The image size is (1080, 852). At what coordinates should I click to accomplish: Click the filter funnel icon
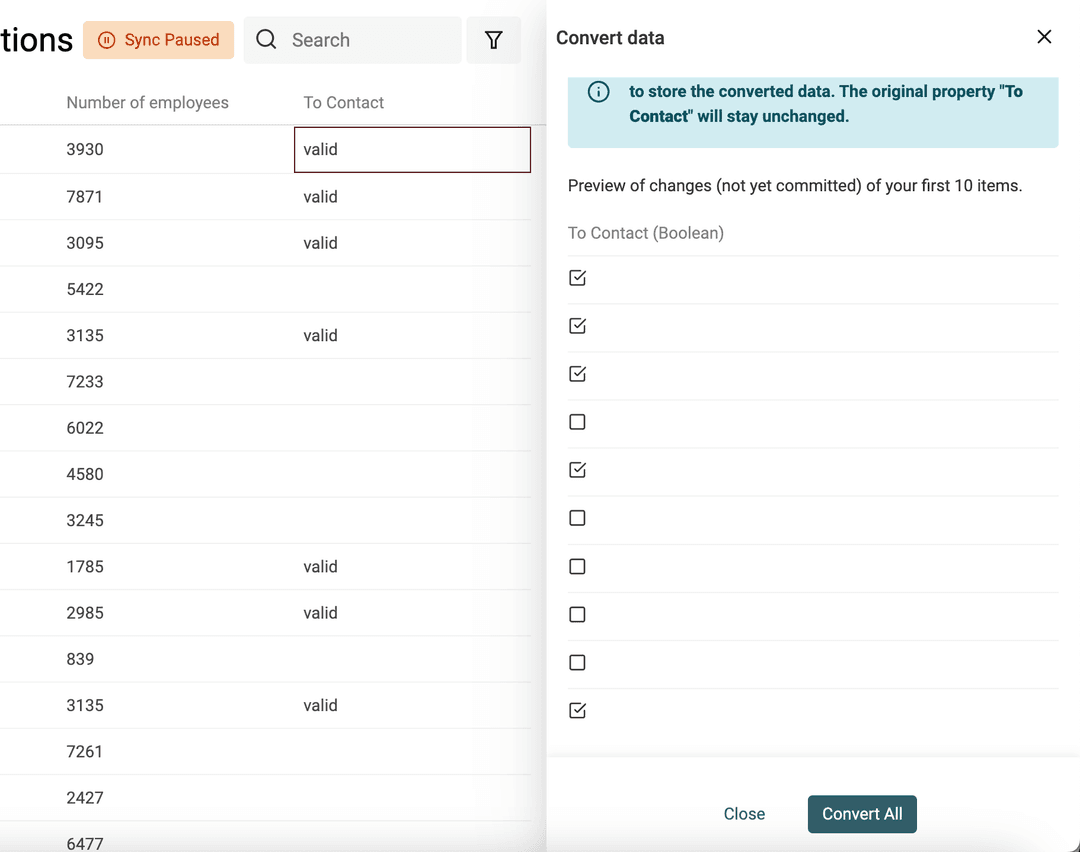tap(493, 40)
